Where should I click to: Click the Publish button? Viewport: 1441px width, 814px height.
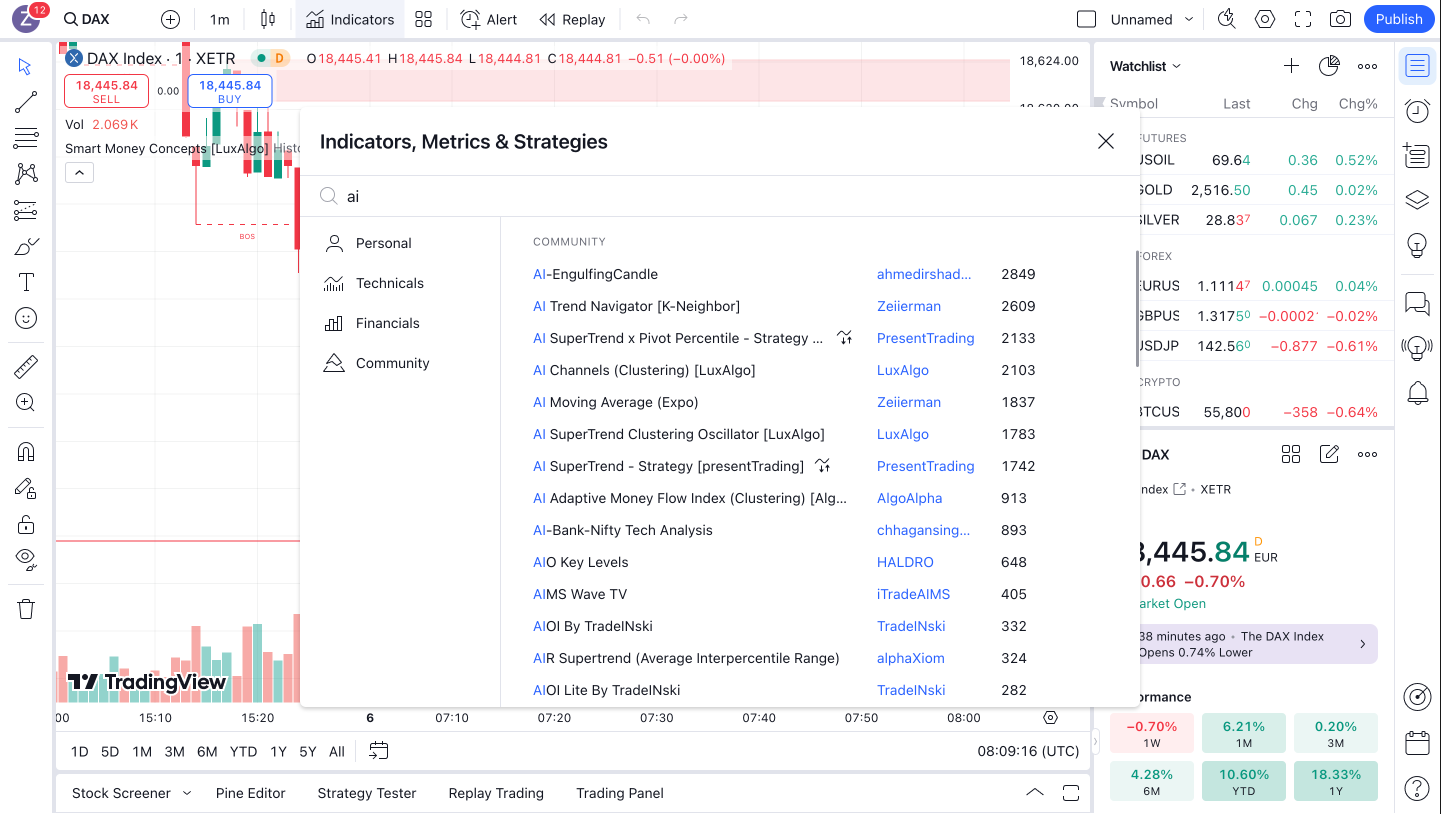click(x=1399, y=19)
